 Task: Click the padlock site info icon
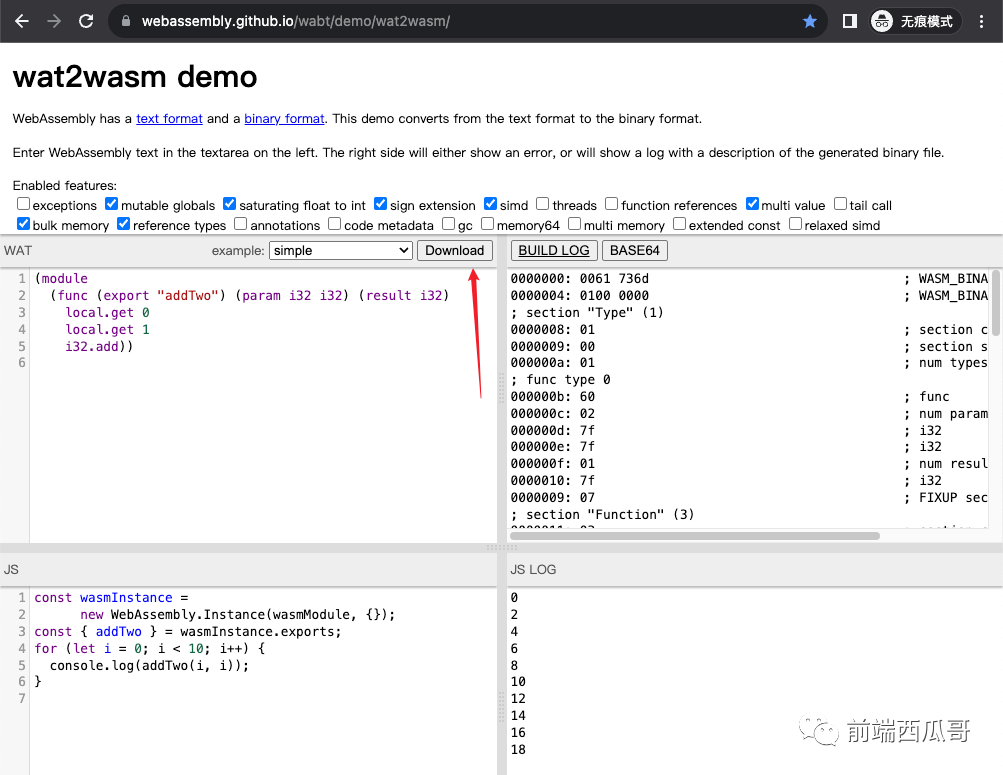click(126, 21)
